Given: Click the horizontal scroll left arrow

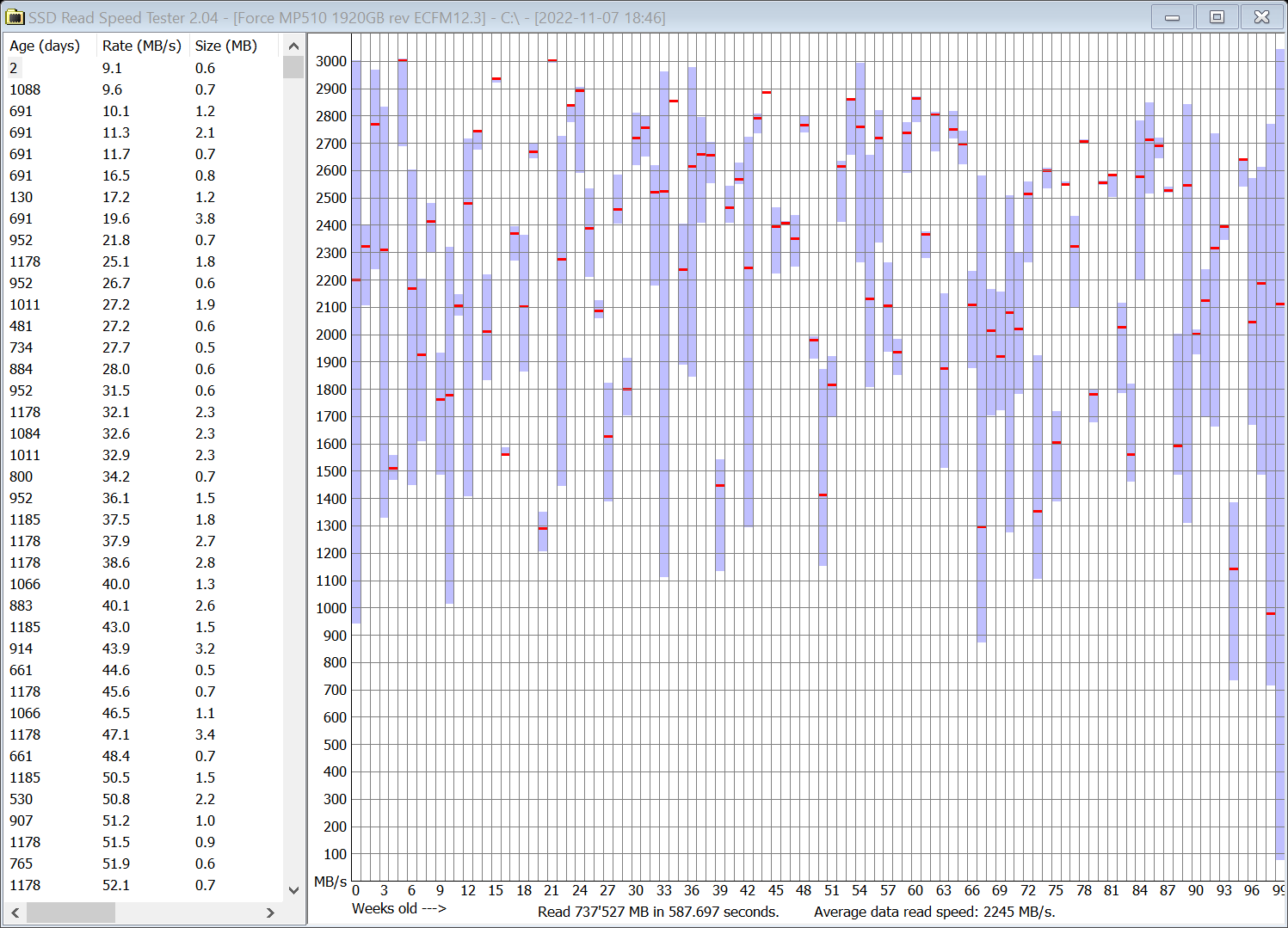Looking at the screenshot, I should [x=15, y=913].
